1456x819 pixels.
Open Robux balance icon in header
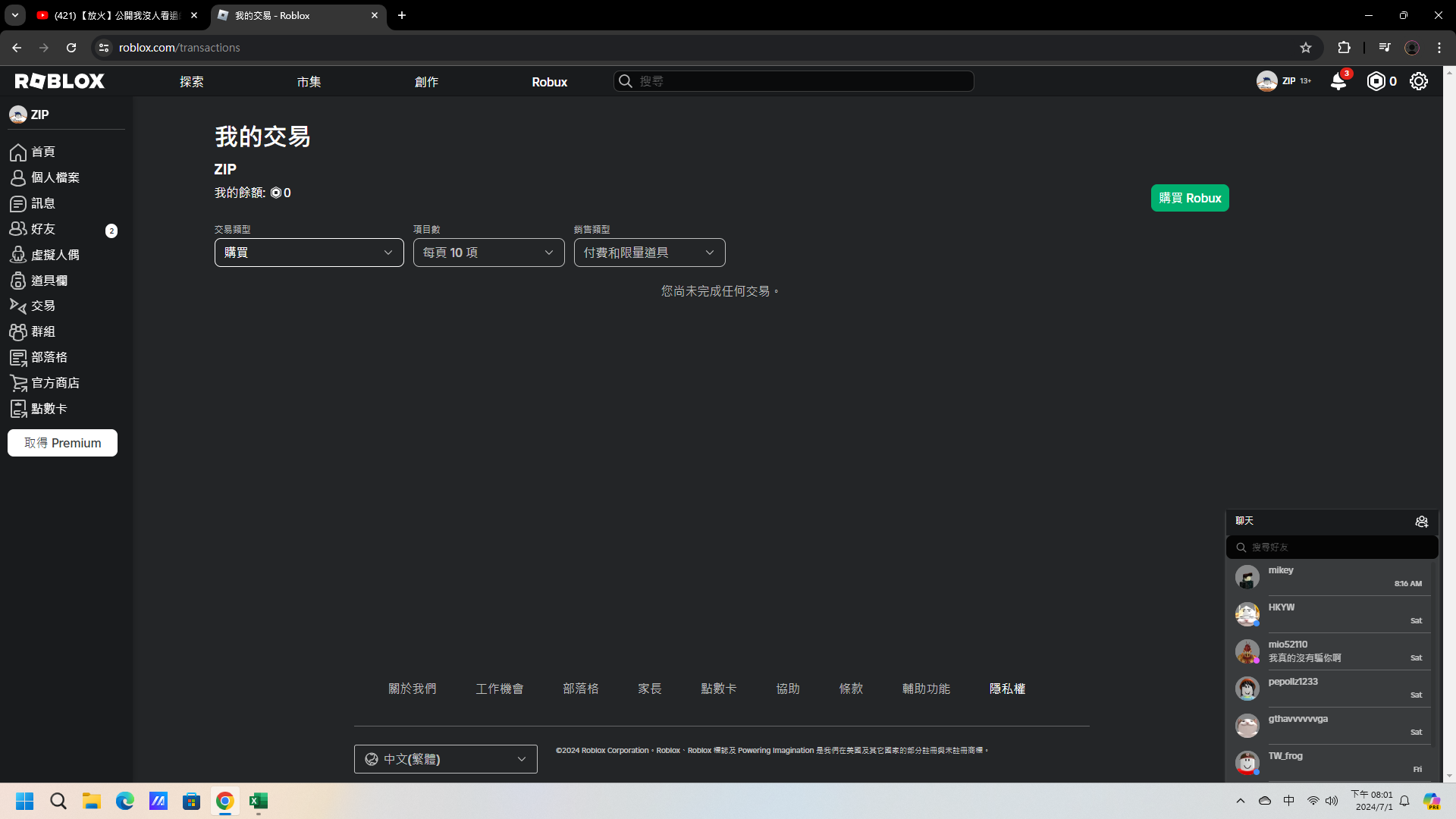(x=1376, y=81)
